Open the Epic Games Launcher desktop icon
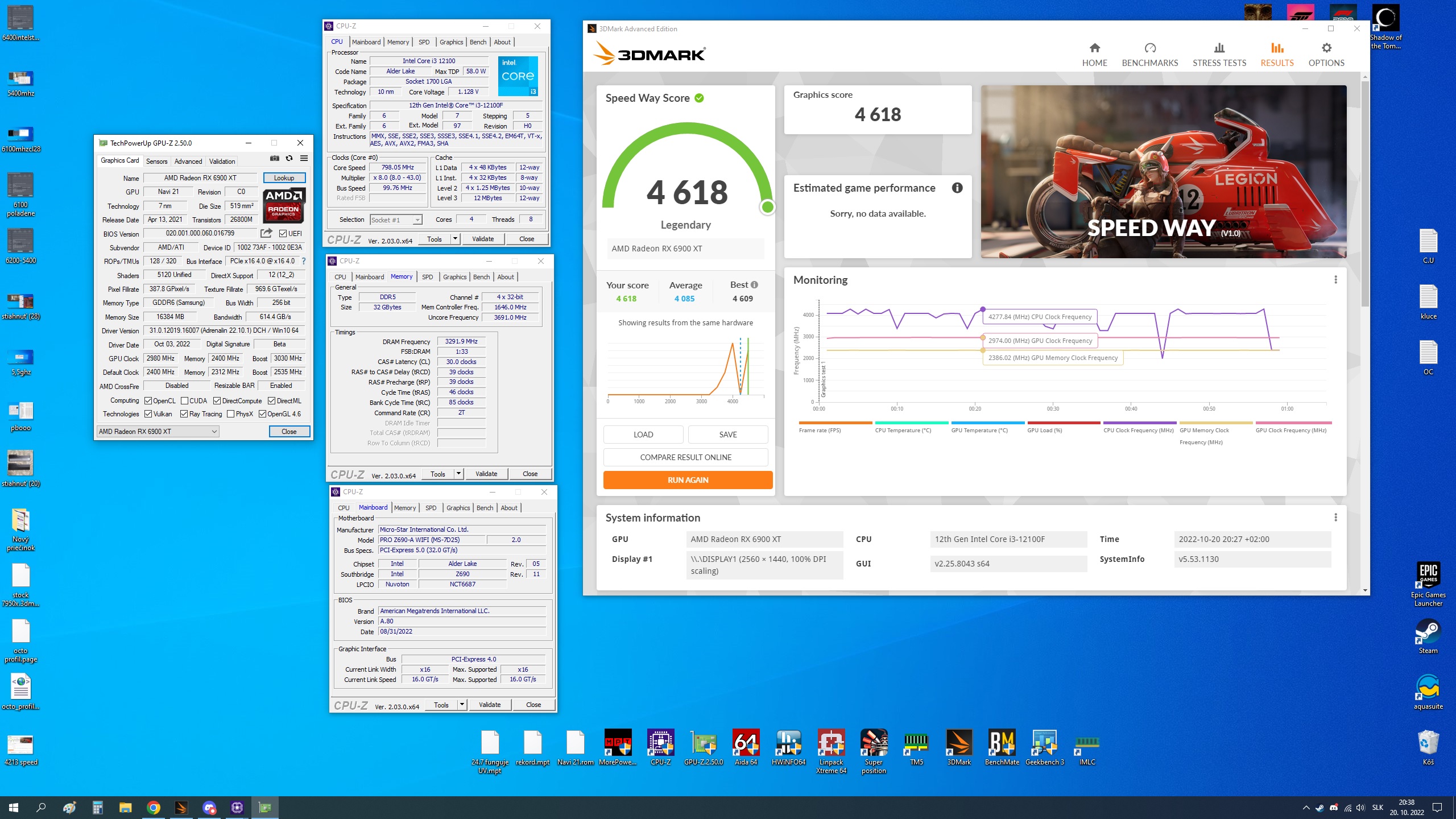 coord(1428,584)
